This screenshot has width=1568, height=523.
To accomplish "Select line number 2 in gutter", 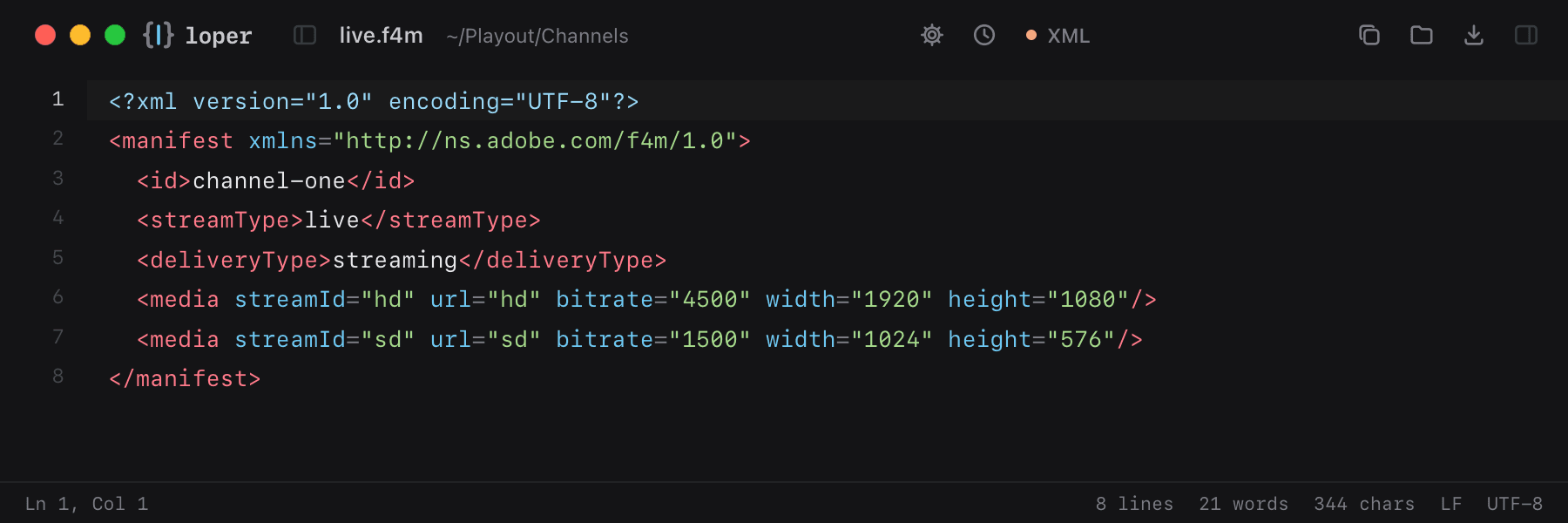I will pos(57,139).
